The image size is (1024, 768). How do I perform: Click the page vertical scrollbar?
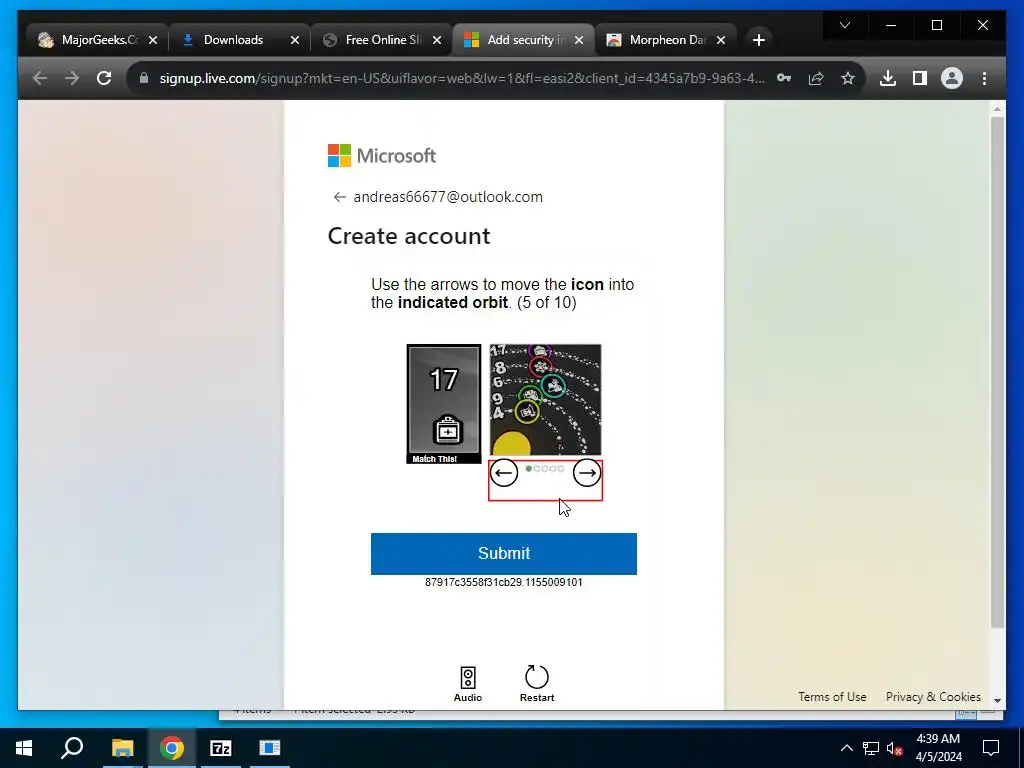[x=997, y=373]
